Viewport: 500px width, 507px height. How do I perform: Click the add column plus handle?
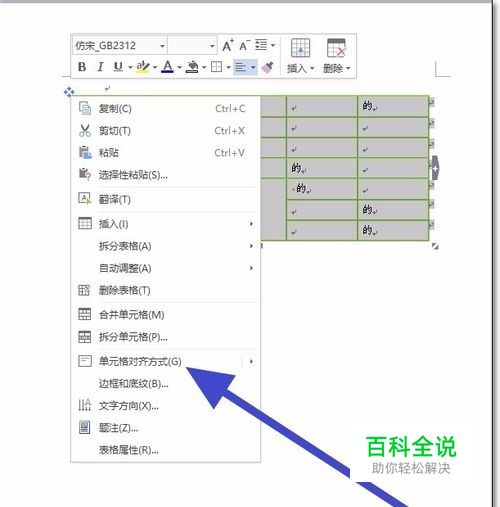(x=435, y=169)
